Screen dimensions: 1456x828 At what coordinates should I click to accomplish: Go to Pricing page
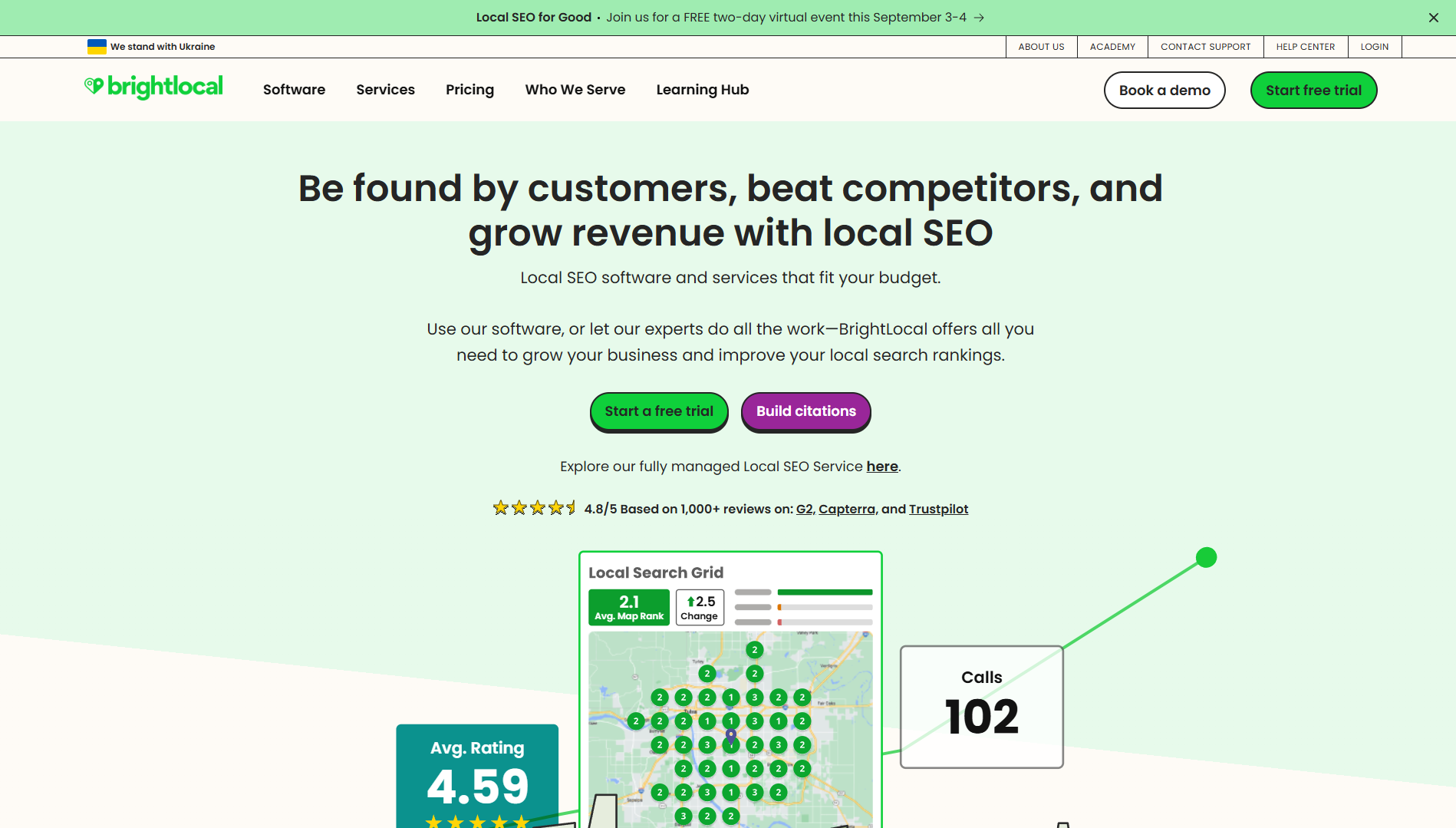[469, 90]
